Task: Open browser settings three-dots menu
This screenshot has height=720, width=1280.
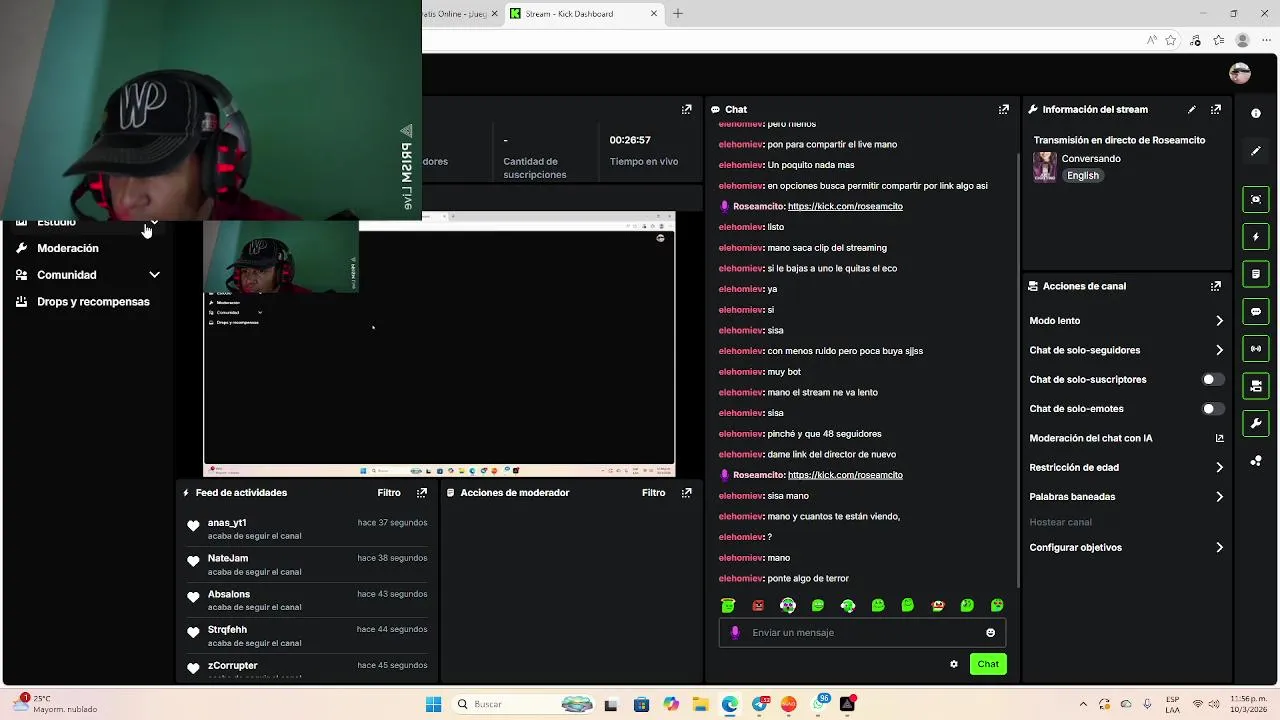Action: (x=1265, y=41)
